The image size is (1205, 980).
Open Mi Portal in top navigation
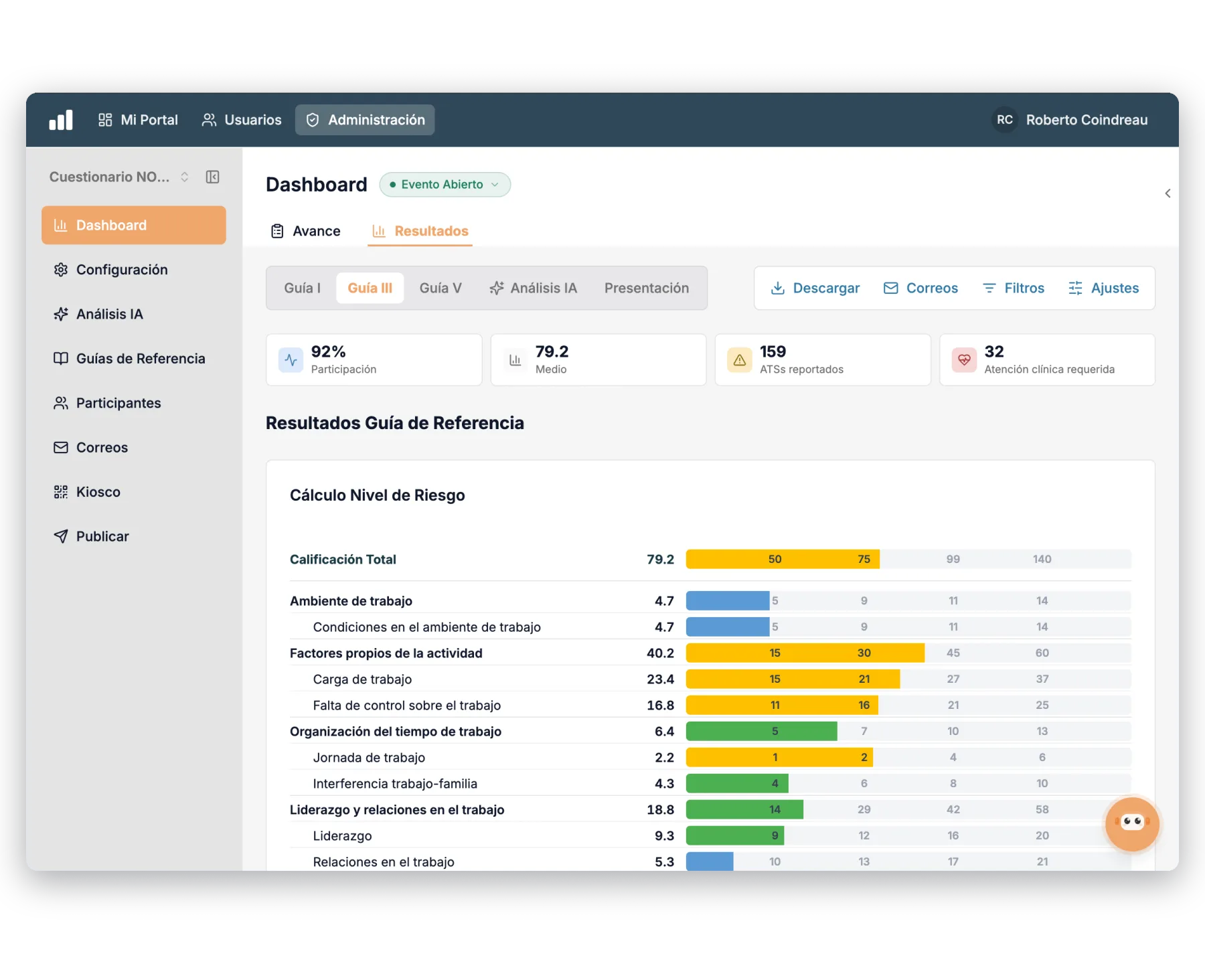click(x=138, y=120)
